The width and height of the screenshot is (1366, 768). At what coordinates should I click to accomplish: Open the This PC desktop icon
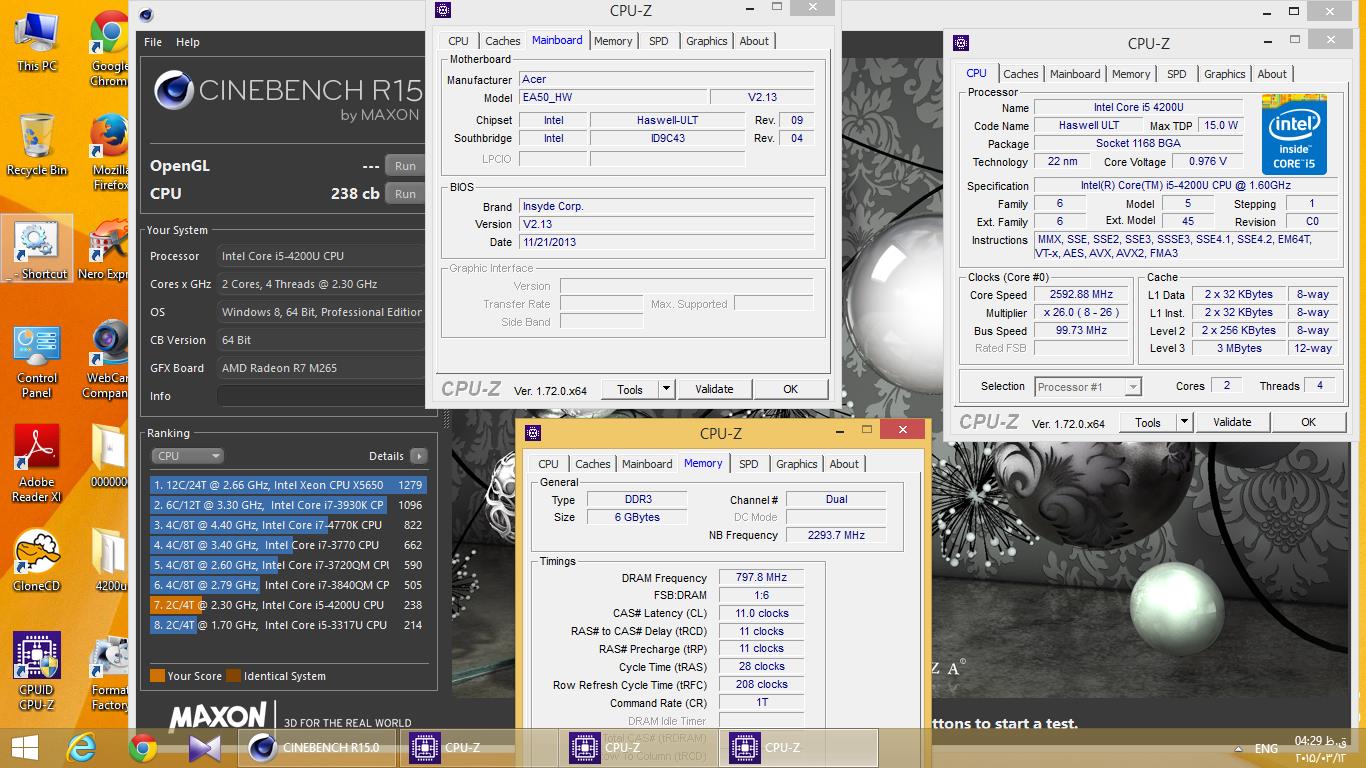pos(37,42)
